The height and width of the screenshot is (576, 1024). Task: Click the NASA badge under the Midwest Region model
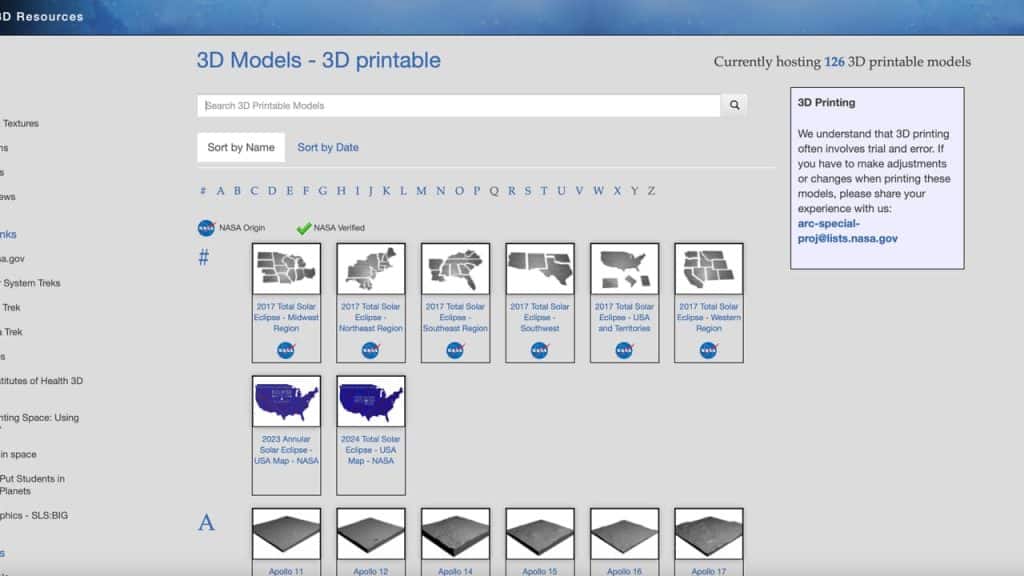(x=286, y=351)
